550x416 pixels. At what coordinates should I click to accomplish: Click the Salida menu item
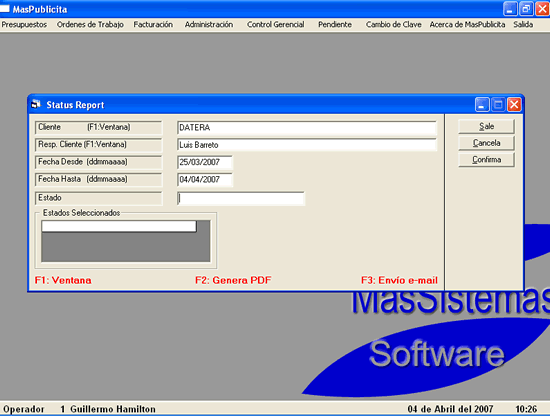point(523,25)
